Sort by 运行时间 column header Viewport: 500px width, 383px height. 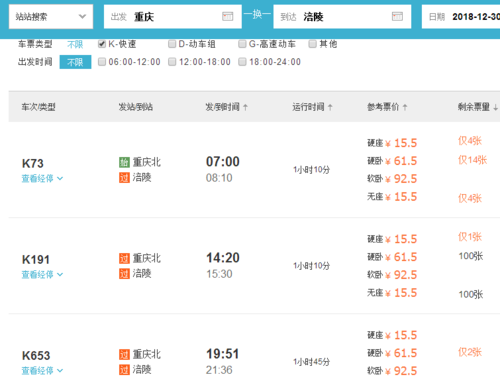[x=312, y=107]
